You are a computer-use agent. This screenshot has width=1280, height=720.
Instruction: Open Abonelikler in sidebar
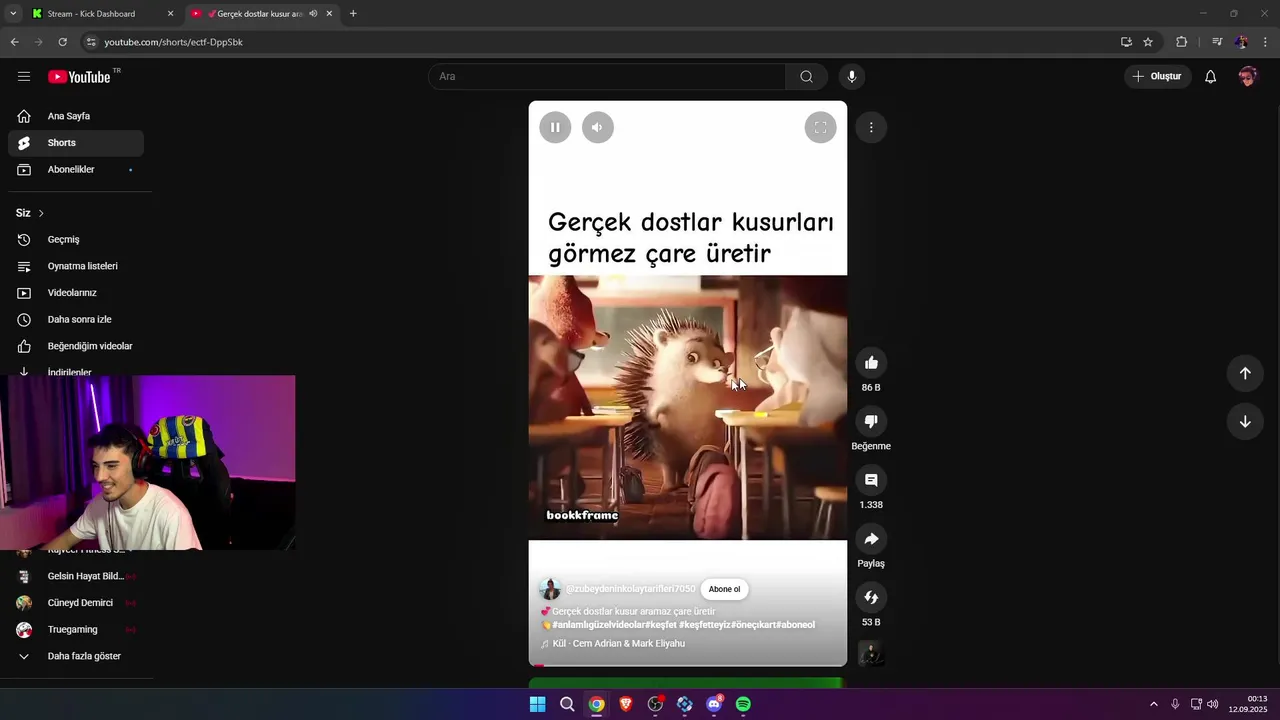point(76,170)
